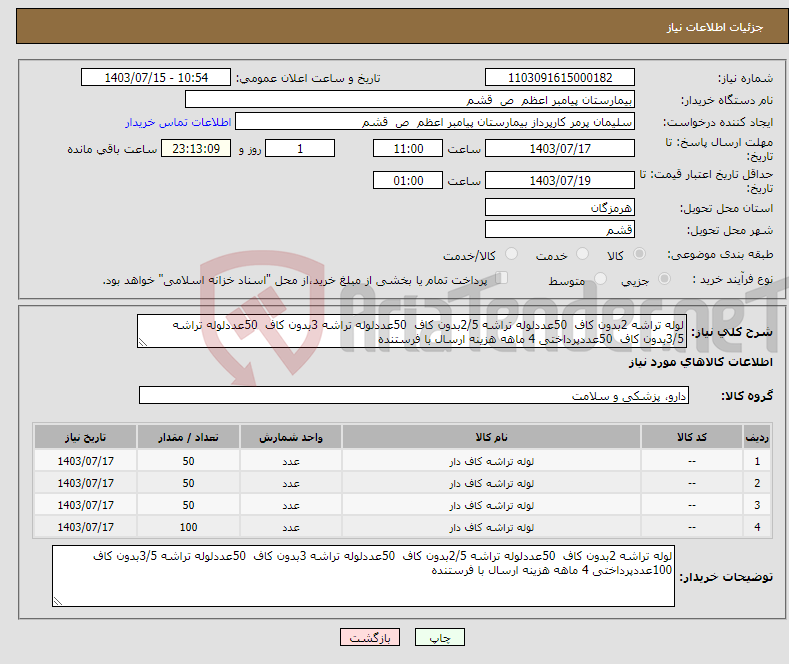Click the deadline hour 11:00 field
Viewport: 789px width, 664px height.
coord(408,148)
